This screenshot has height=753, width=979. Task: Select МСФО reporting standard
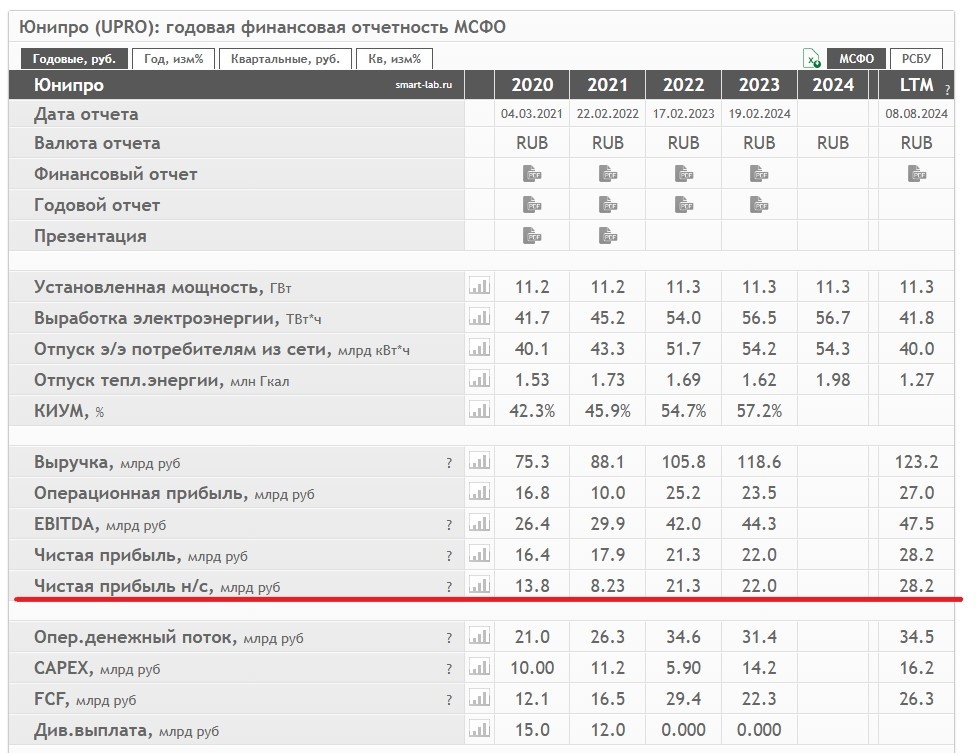856,59
